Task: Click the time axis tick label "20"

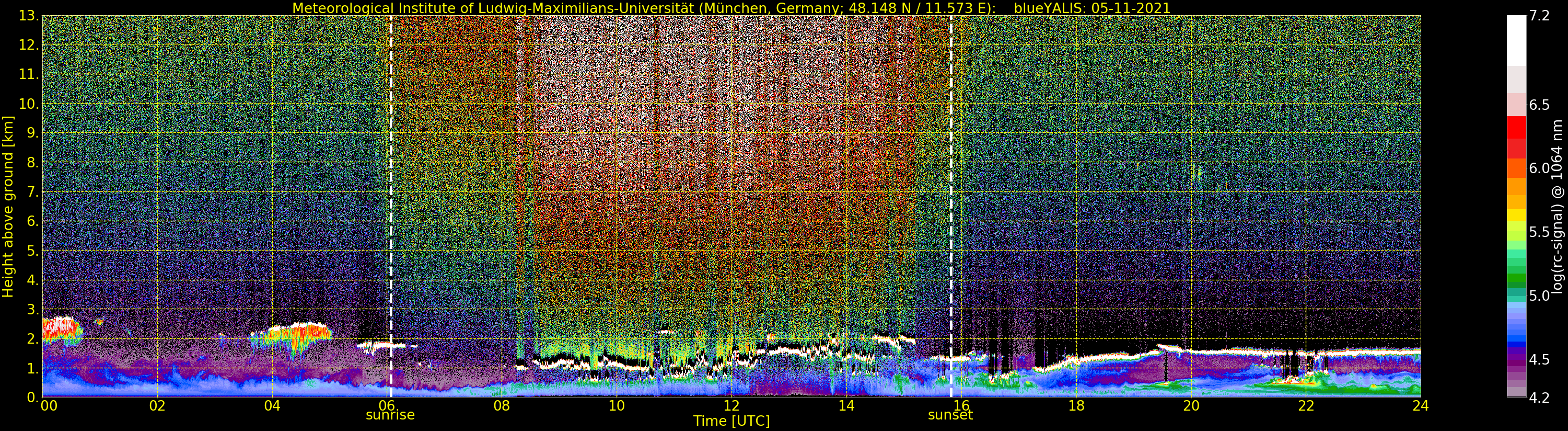Action: (x=1191, y=405)
